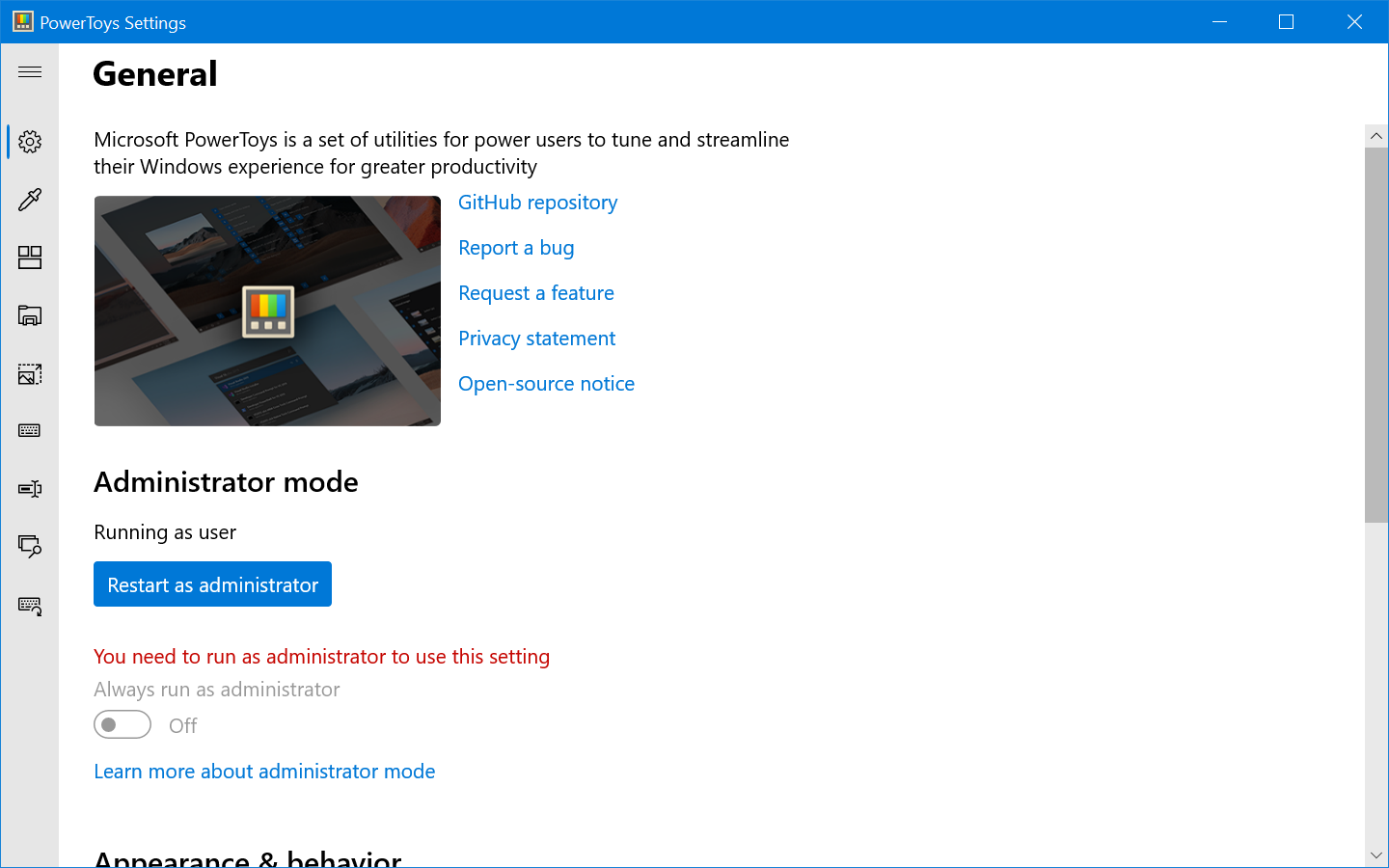Click the PowerToys preview image thumbnail

pos(267,311)
